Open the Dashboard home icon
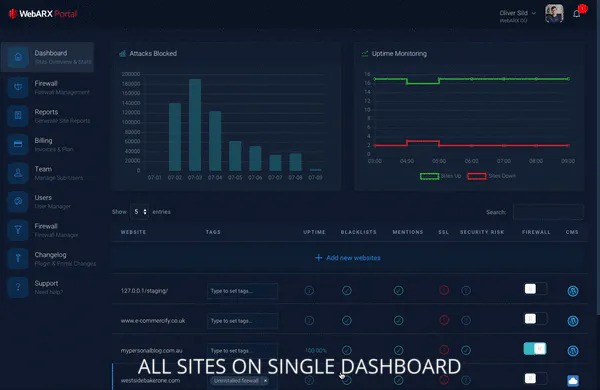This screenshot has height=390, width=600. click(18, 57)
